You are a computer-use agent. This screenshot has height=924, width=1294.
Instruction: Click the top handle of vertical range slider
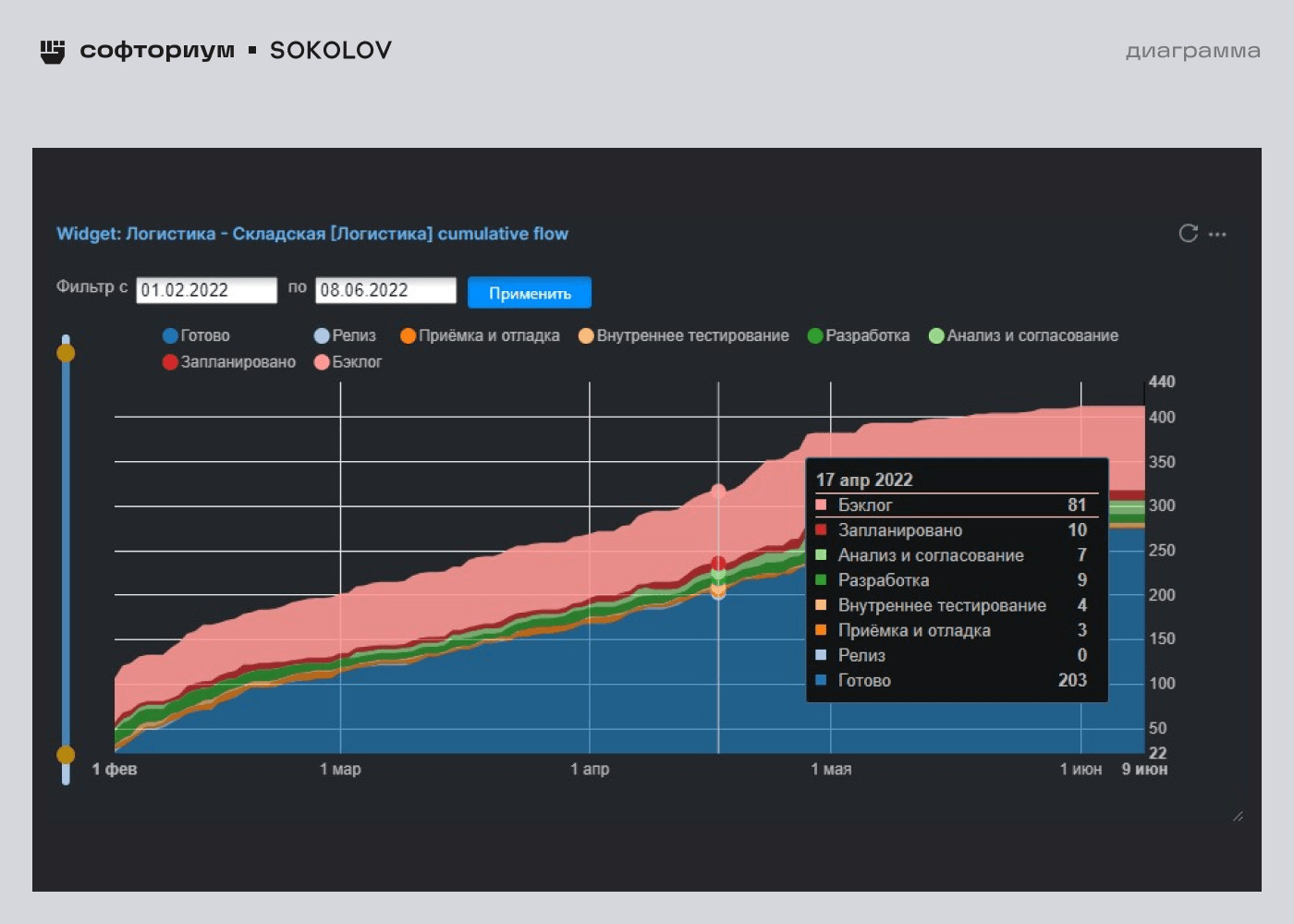click(x=66, y=352)
